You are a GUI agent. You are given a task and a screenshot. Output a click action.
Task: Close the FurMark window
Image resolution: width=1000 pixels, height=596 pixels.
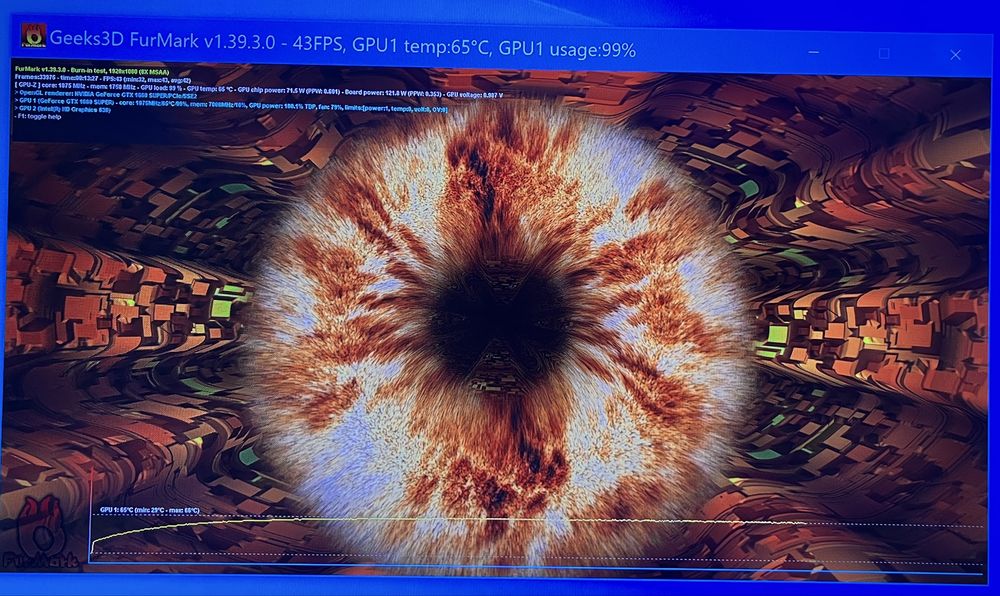coord(955,55)
